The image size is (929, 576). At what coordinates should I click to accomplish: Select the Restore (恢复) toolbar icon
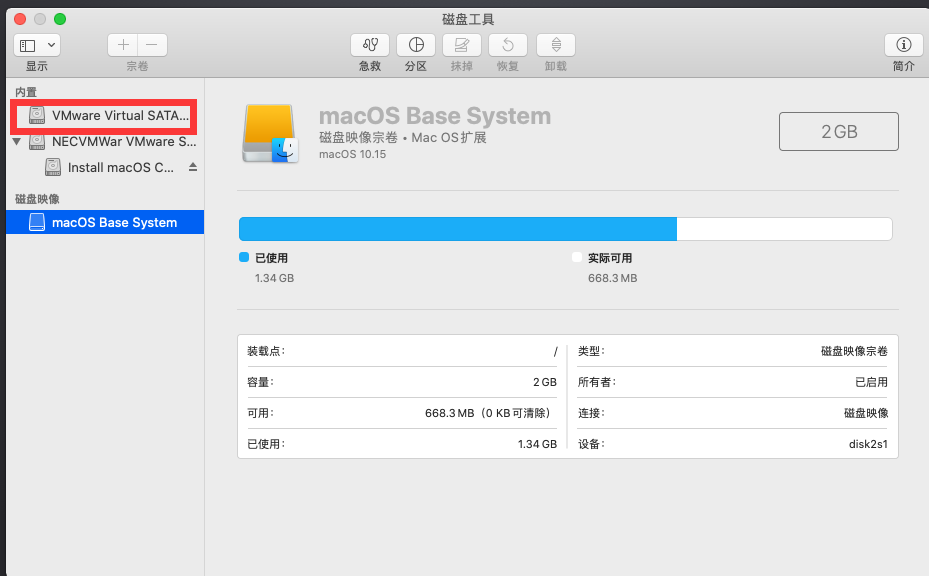507,45
